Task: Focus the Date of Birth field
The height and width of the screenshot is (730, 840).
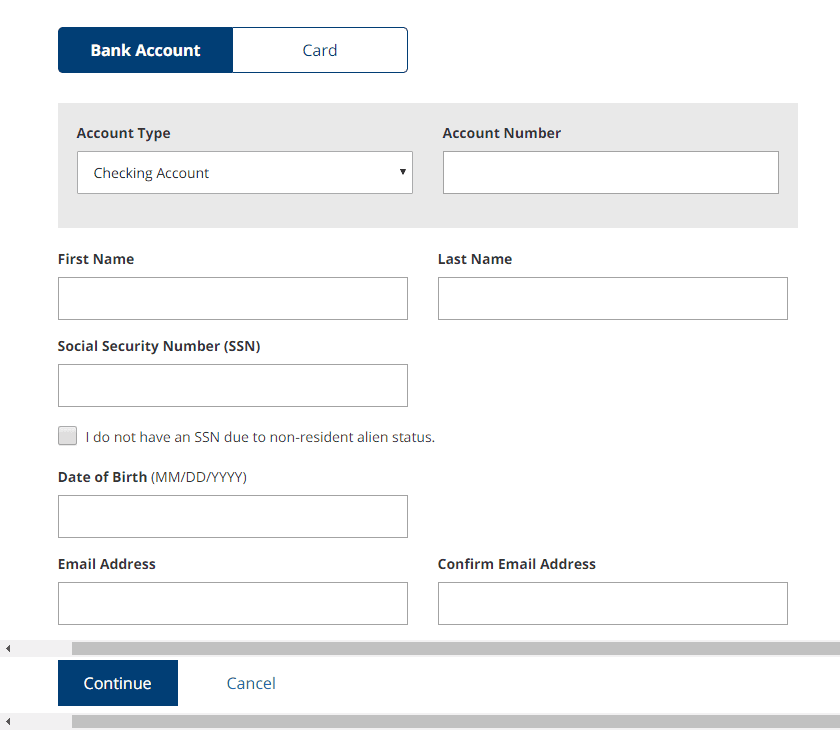Action: point(232,516)
